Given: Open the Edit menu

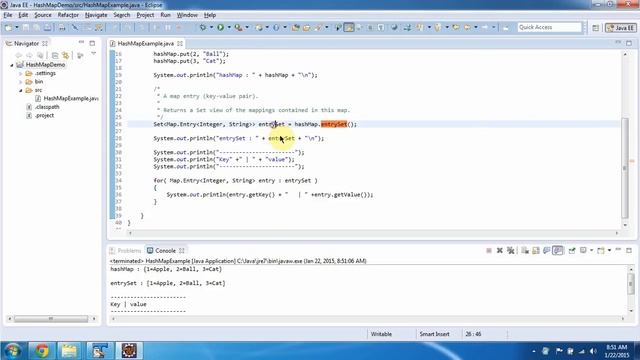Looking at the screenshot, I should click(23, 15).
